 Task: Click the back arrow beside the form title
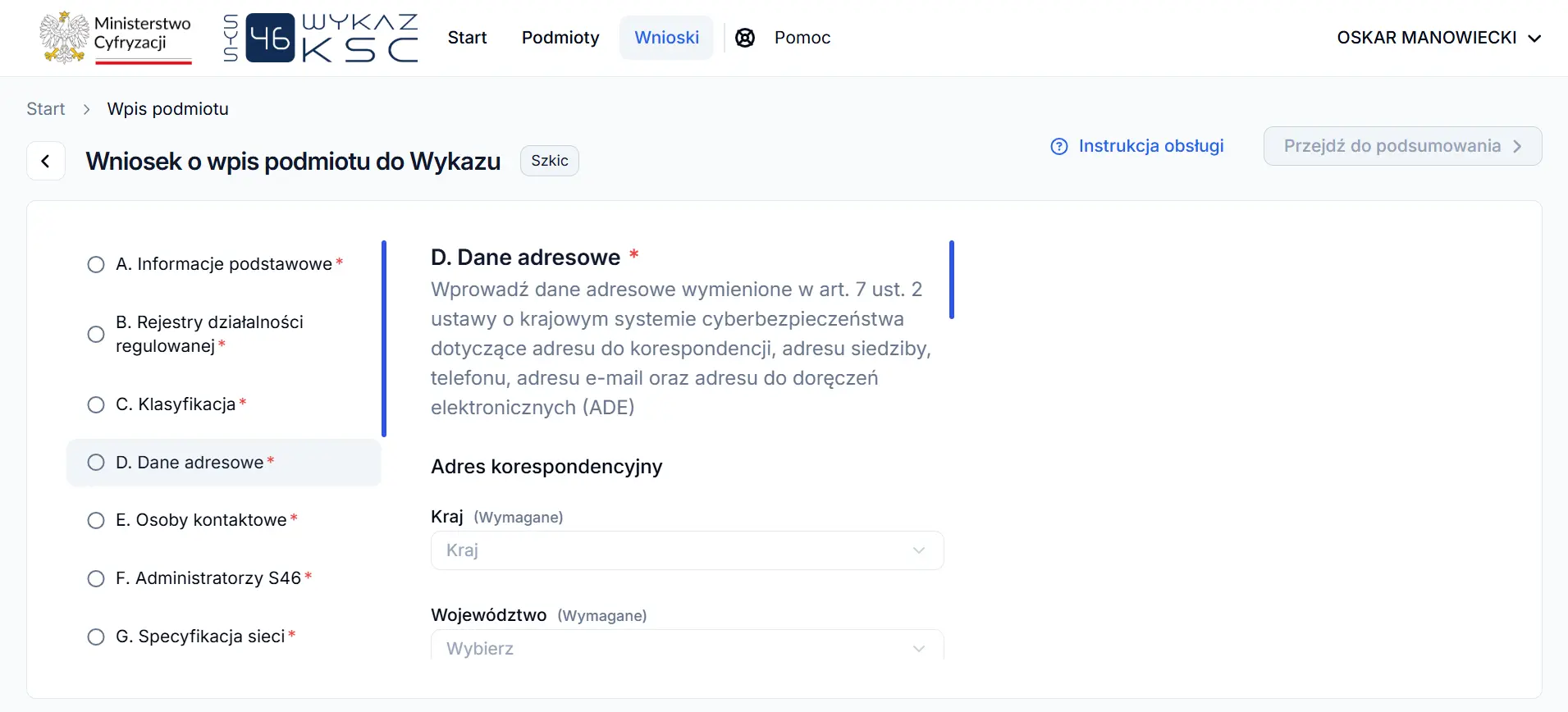click(x=46, y=161)
